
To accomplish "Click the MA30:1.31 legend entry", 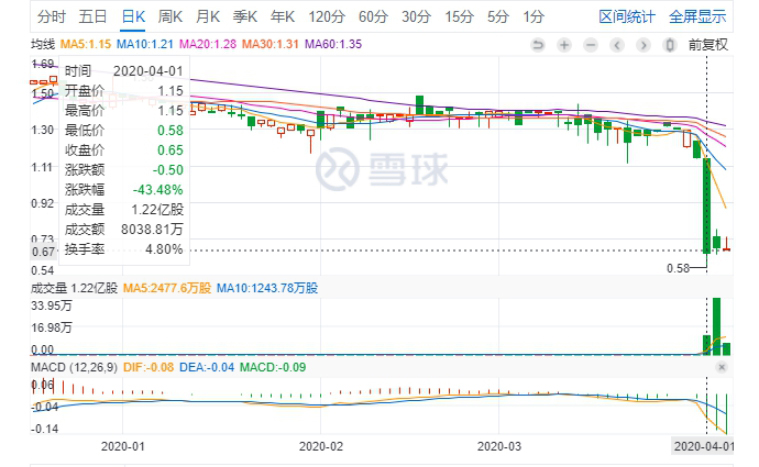I will click(270, 45).
